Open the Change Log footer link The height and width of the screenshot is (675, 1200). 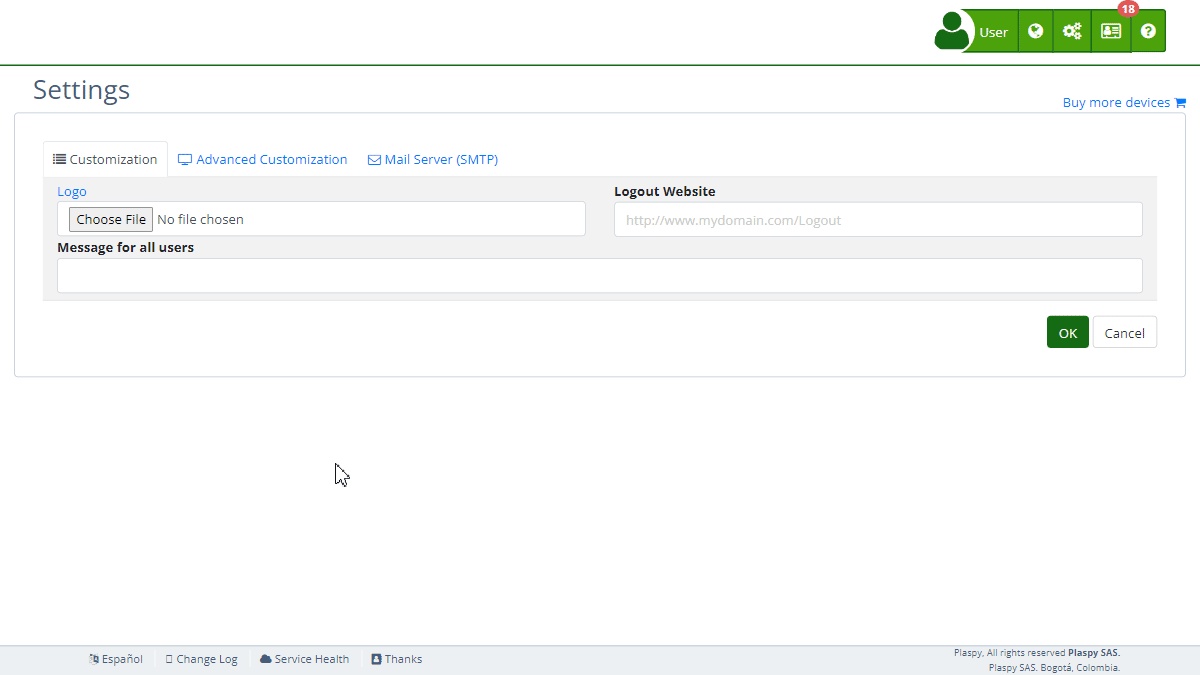pyautogui.click(x=206, y=660)
